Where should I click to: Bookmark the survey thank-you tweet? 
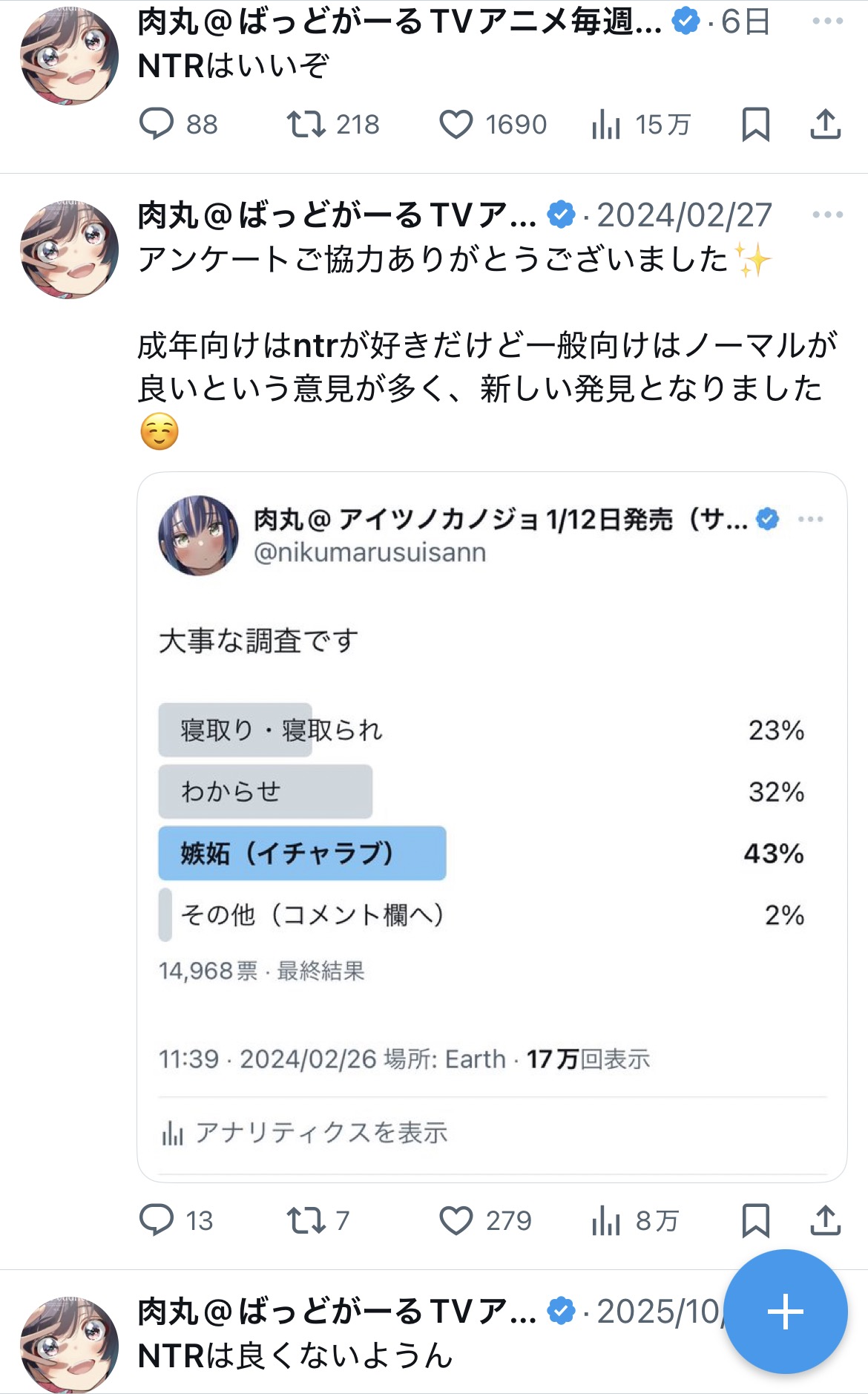coord(755,1220)
